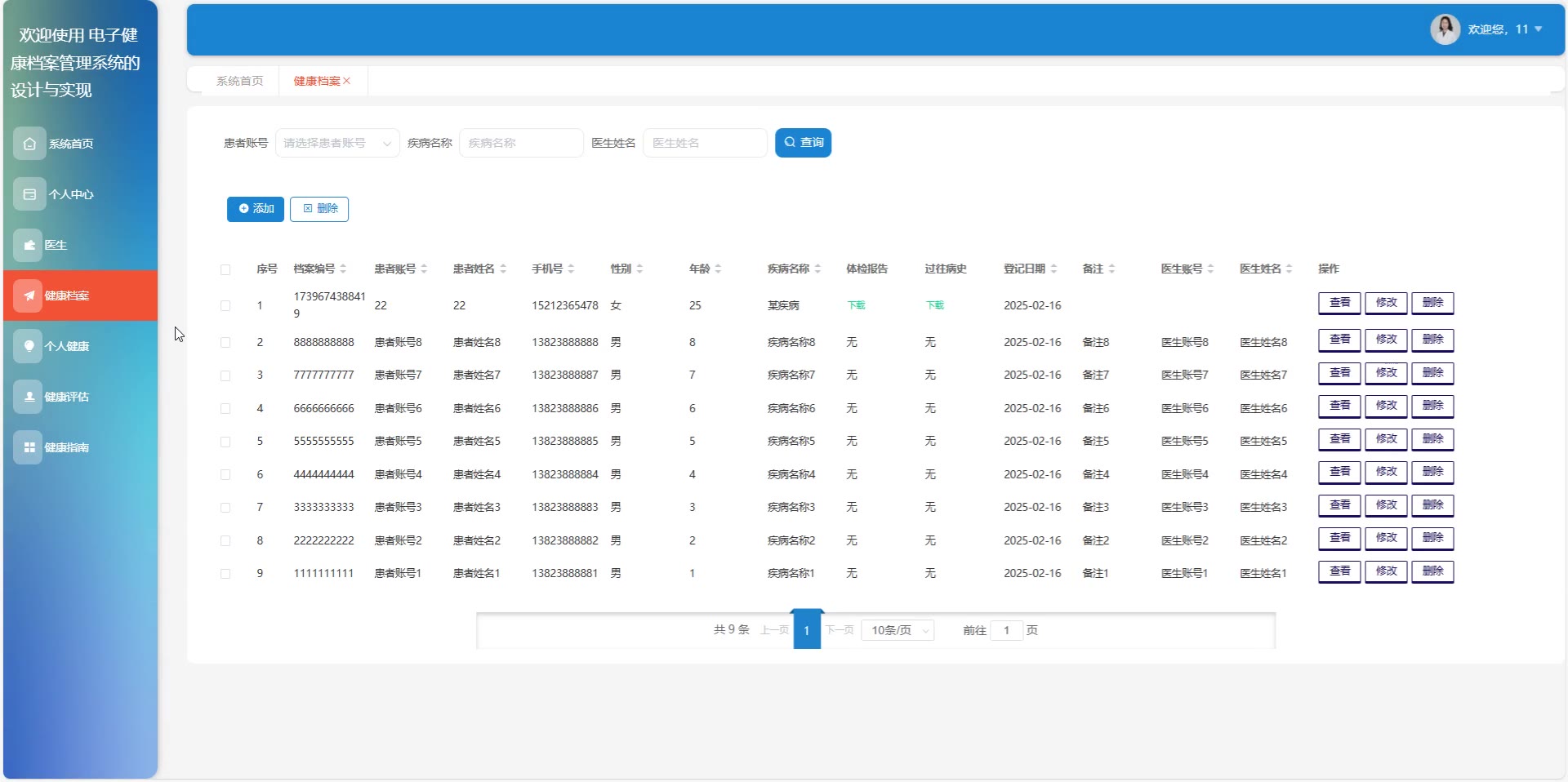
Task: Toggle the select-all checkbox in table header
Action: 225,269
